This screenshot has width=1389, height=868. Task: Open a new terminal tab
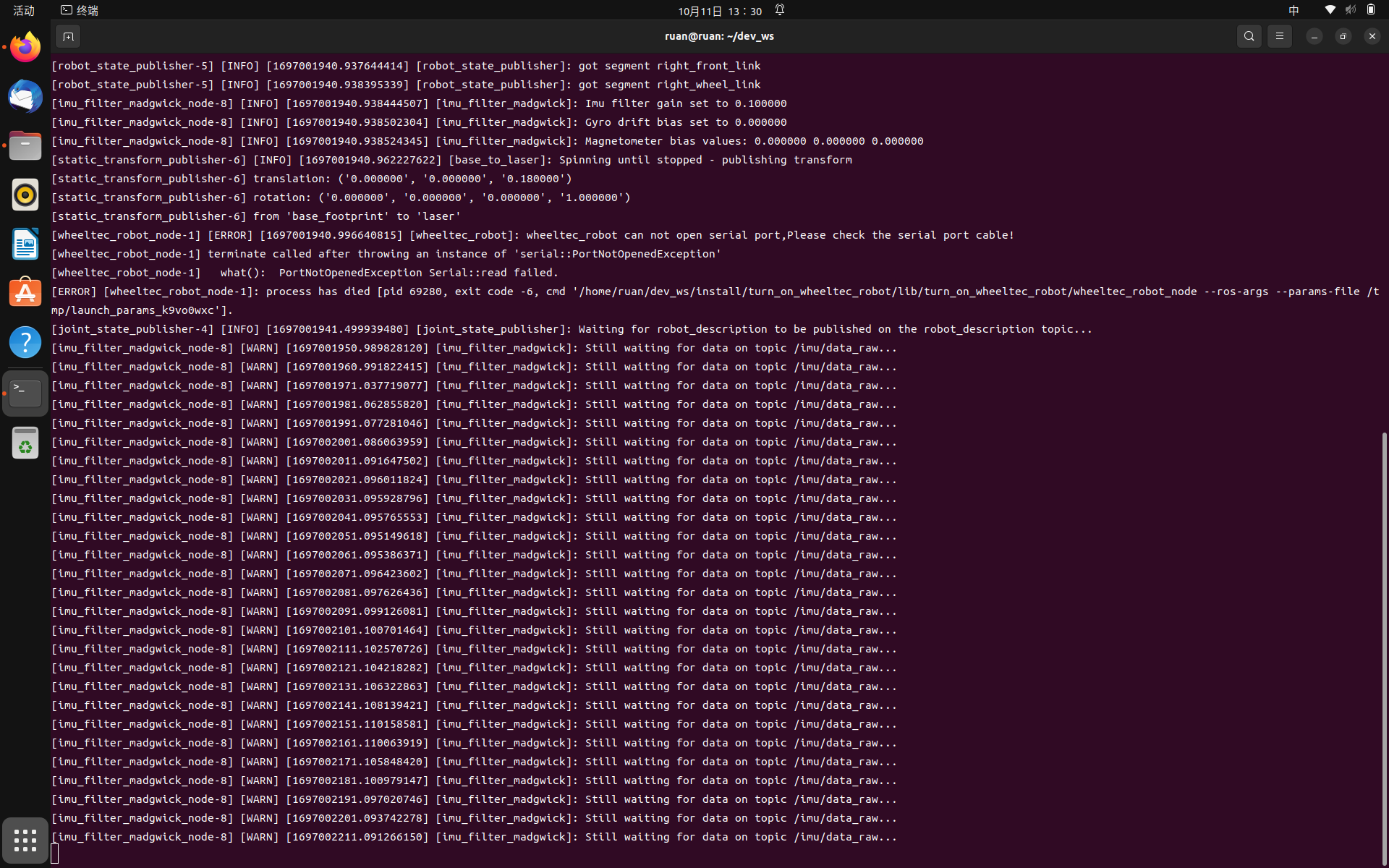(68, 36)
